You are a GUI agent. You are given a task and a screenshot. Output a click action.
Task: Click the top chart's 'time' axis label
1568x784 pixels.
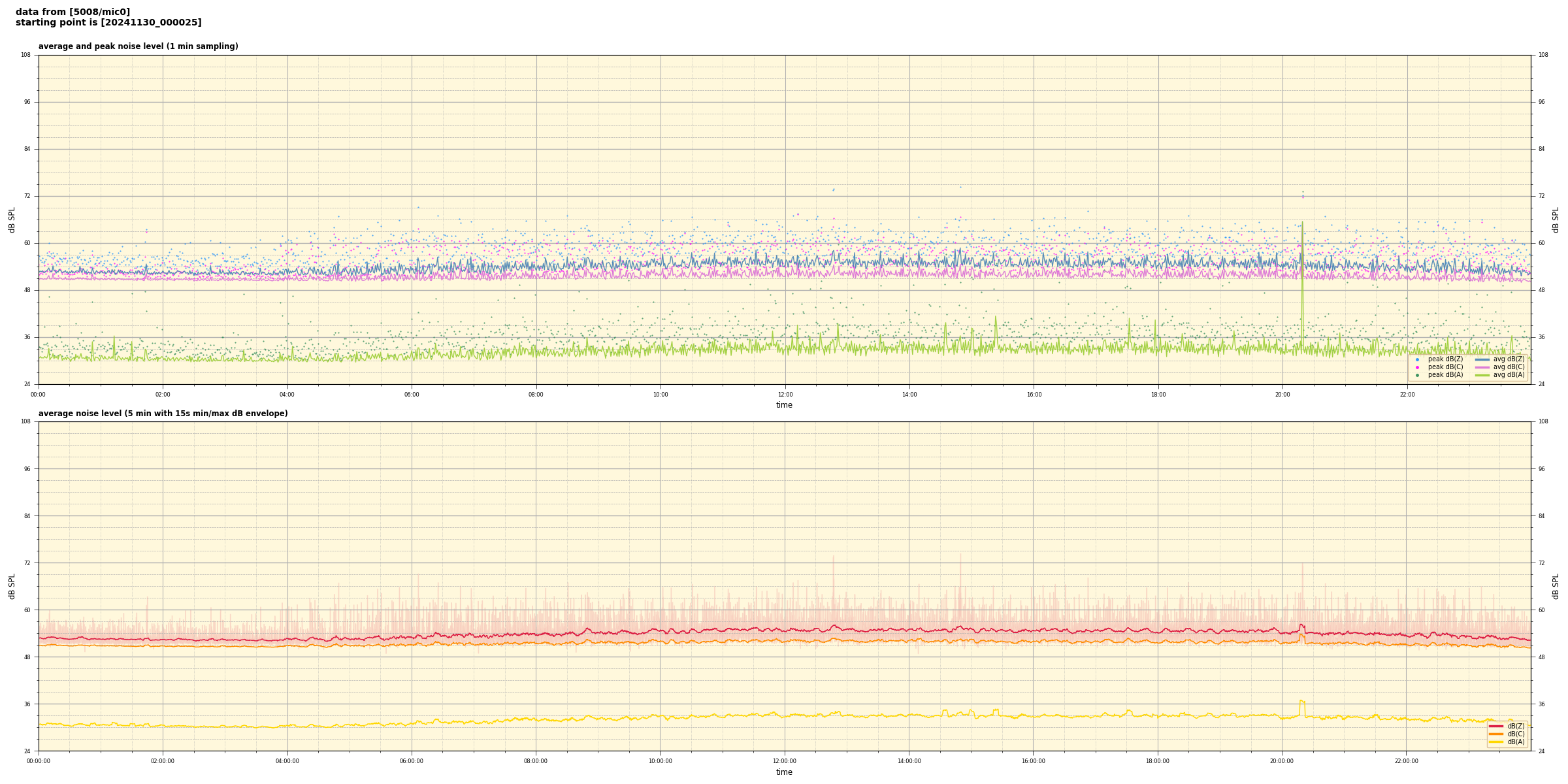(x=784, y=405)
